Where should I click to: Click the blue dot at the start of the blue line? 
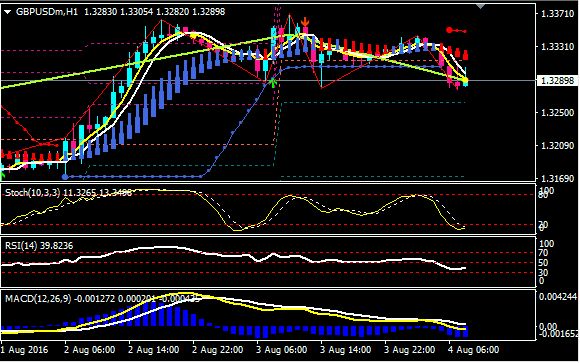65,177
